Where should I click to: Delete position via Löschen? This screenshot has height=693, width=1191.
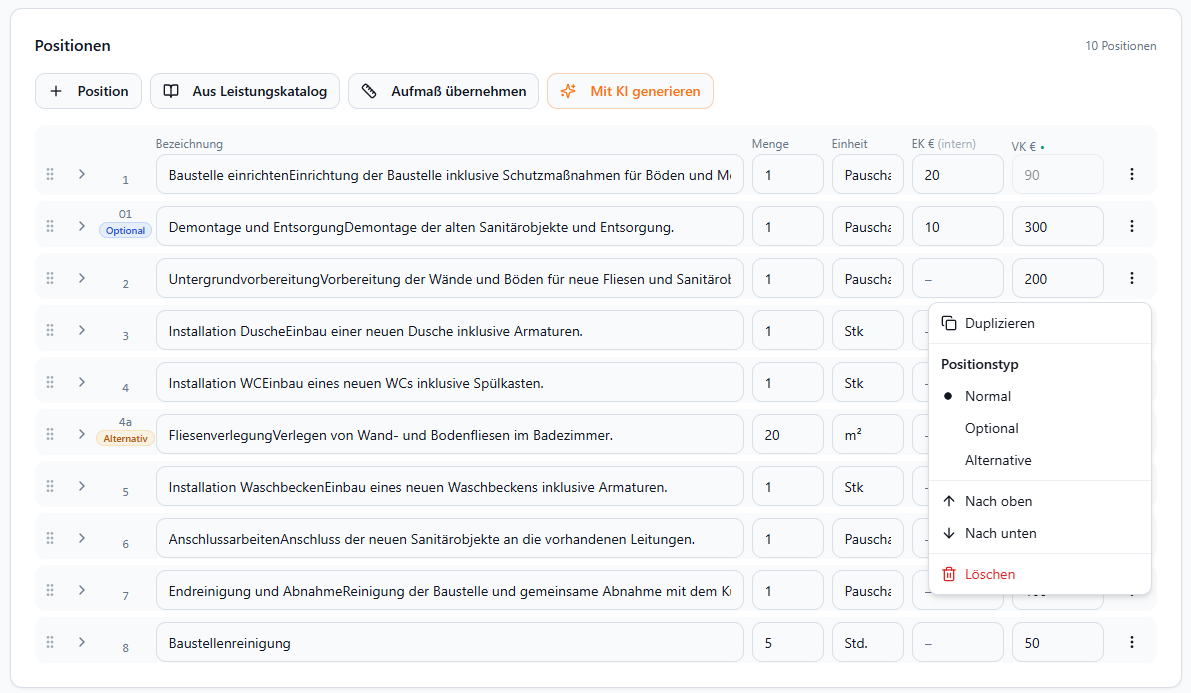click(1040, 574)
